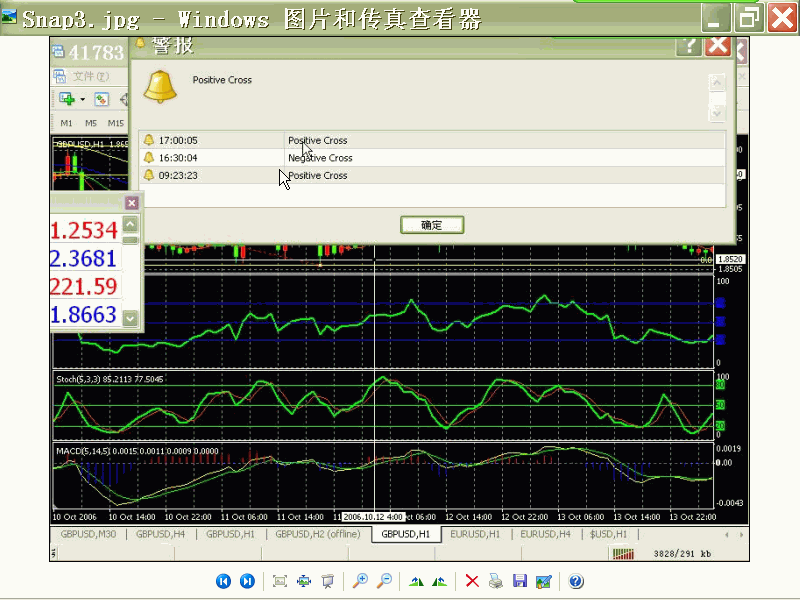Zoom out of the picture
This screenshot has height=600, width=800.
tap(384, 581)
